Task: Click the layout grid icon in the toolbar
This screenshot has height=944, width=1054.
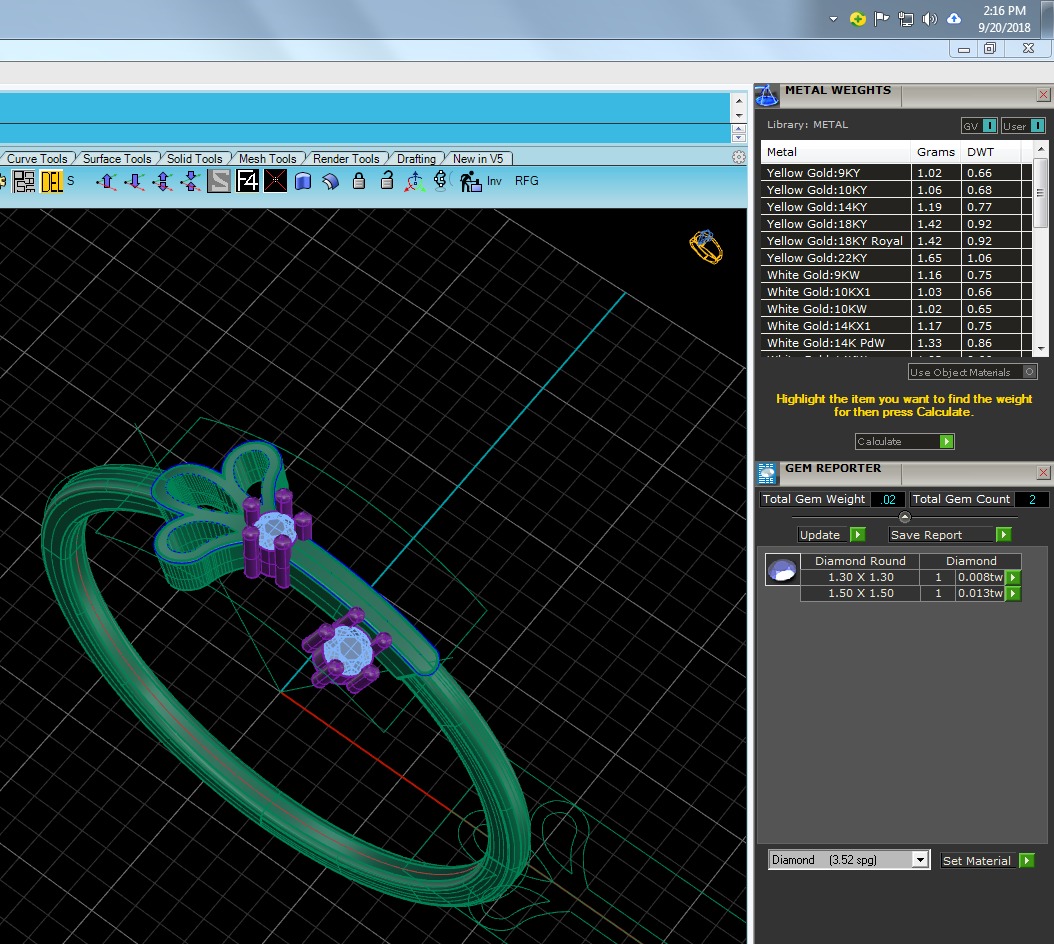Action: coord(24,181)
